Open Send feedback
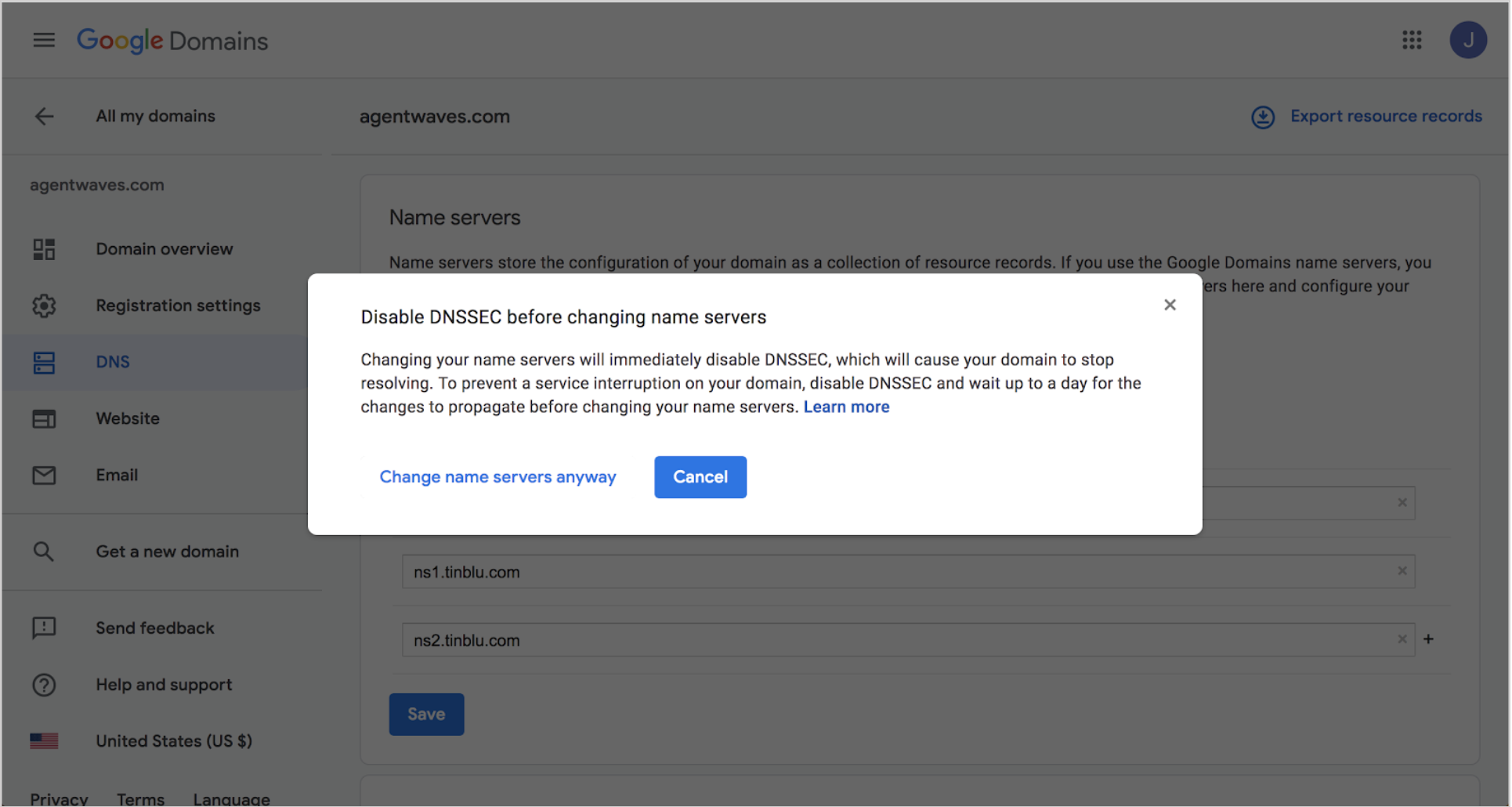Screen dimensions: 1512x807 (154, 628)
